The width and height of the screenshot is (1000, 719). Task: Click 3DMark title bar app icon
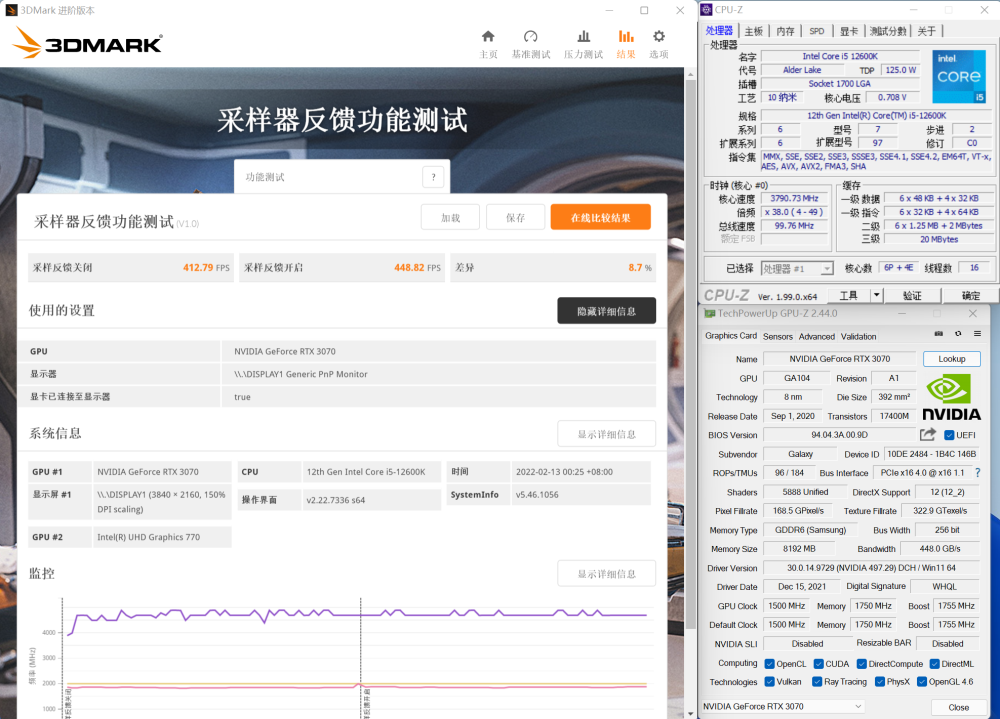click(x=11, y=10)
